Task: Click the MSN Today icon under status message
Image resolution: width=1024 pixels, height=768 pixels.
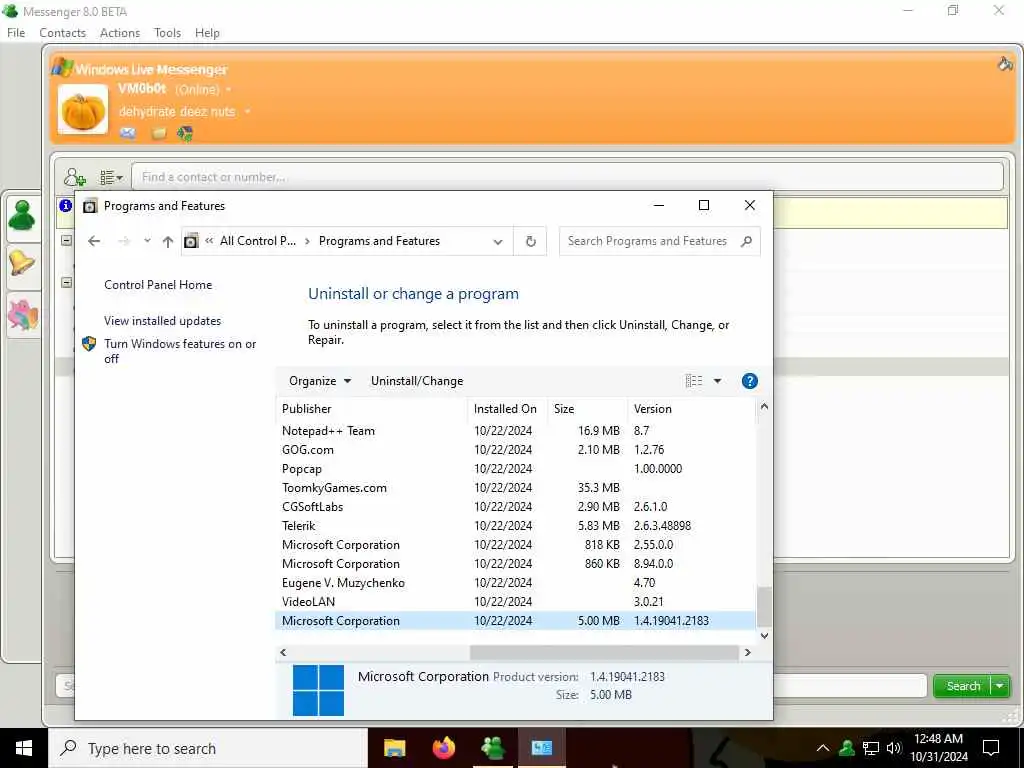Action: coord(185,133)
